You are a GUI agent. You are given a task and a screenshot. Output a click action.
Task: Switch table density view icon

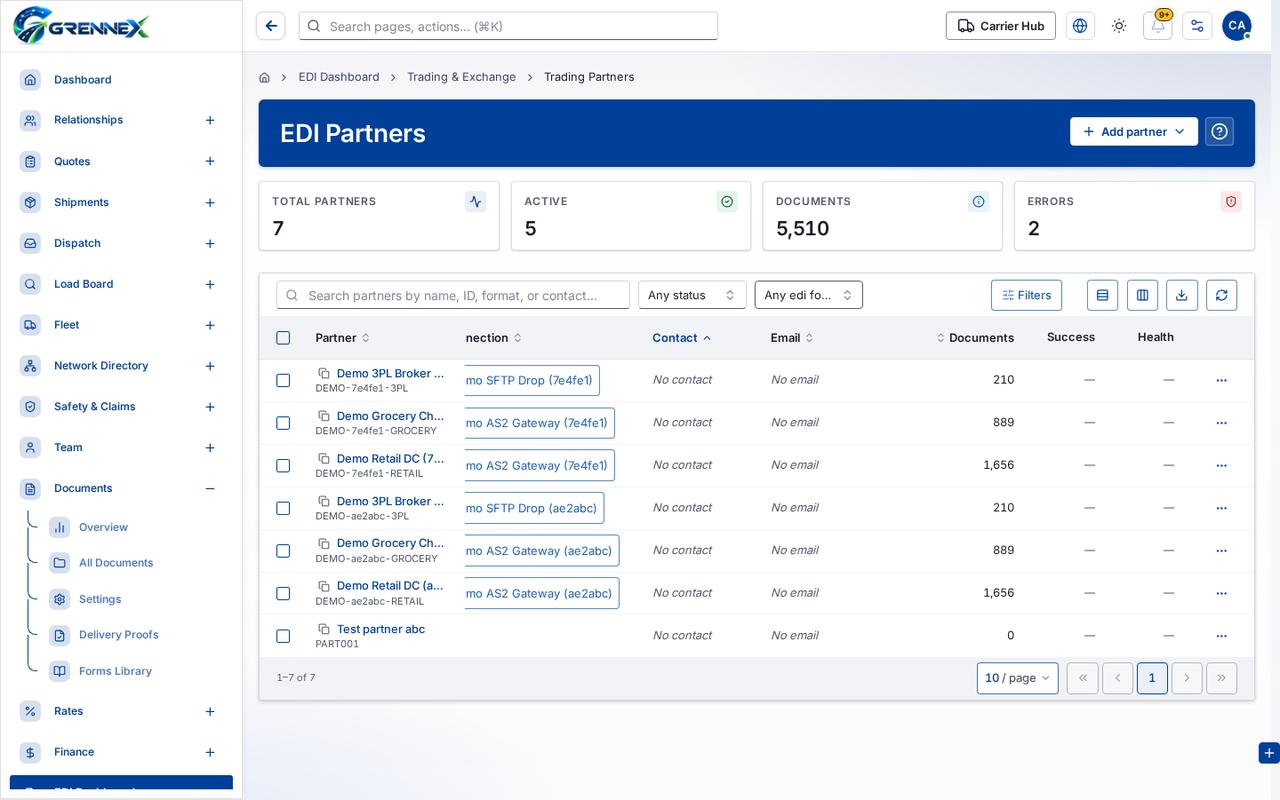[x=1102, y=295]
